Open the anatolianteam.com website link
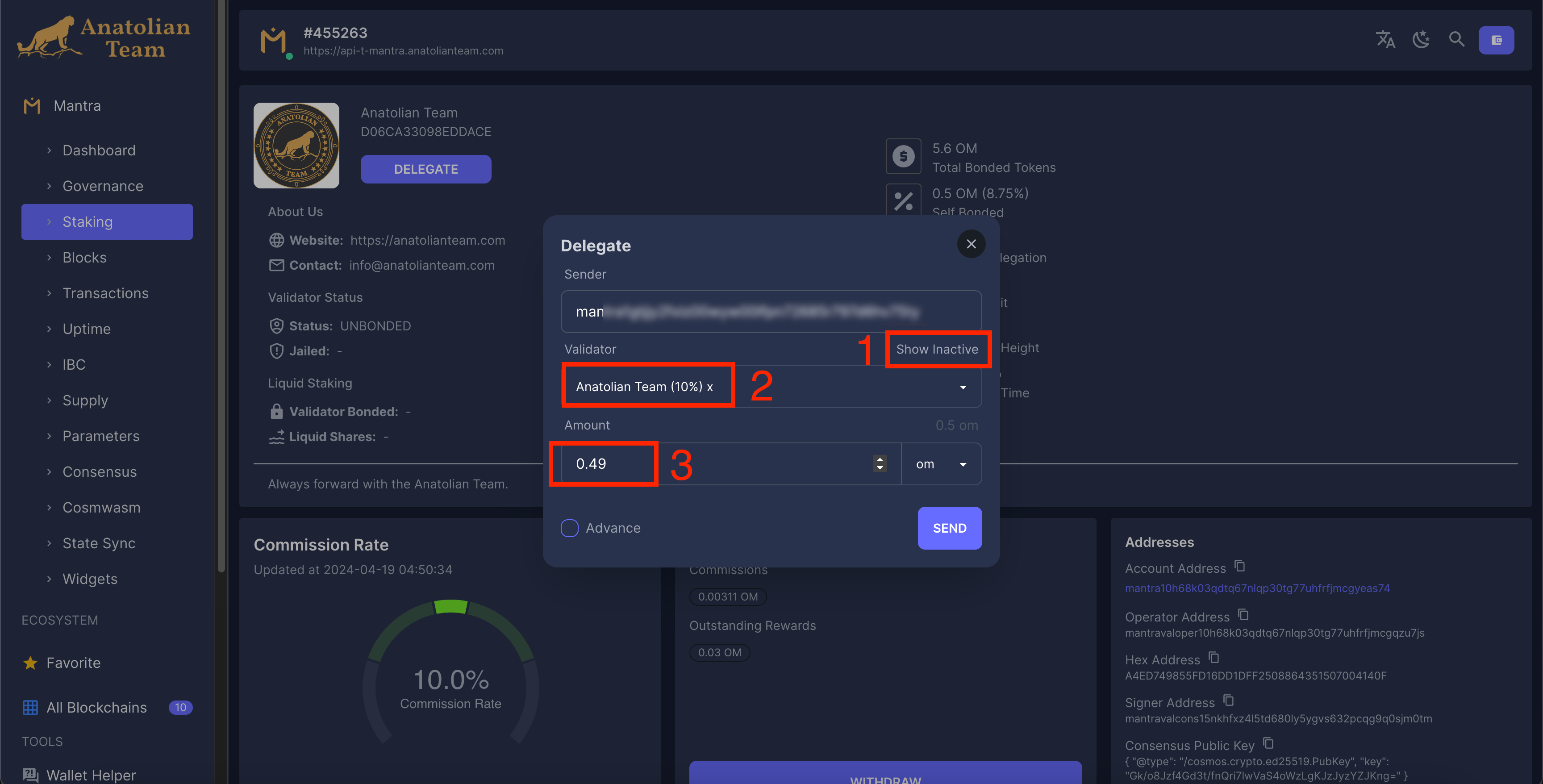This screenshot has height=784, width=1543. 428,240
